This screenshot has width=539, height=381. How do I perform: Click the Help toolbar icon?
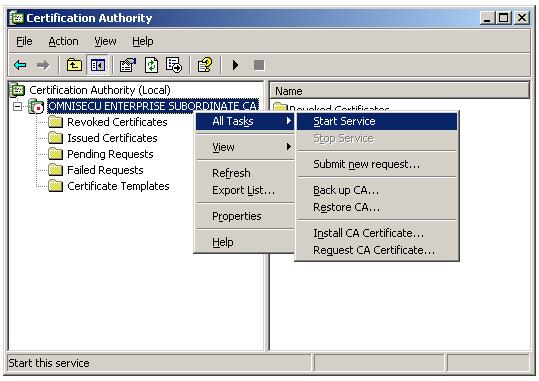205,65
